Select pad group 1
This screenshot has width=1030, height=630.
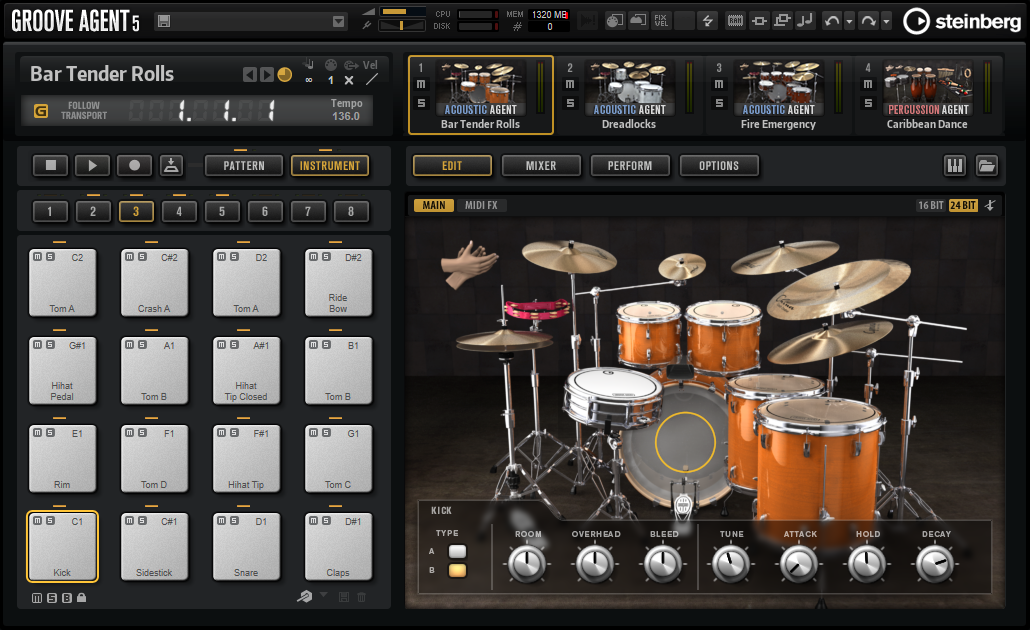(x=50, y=212)
